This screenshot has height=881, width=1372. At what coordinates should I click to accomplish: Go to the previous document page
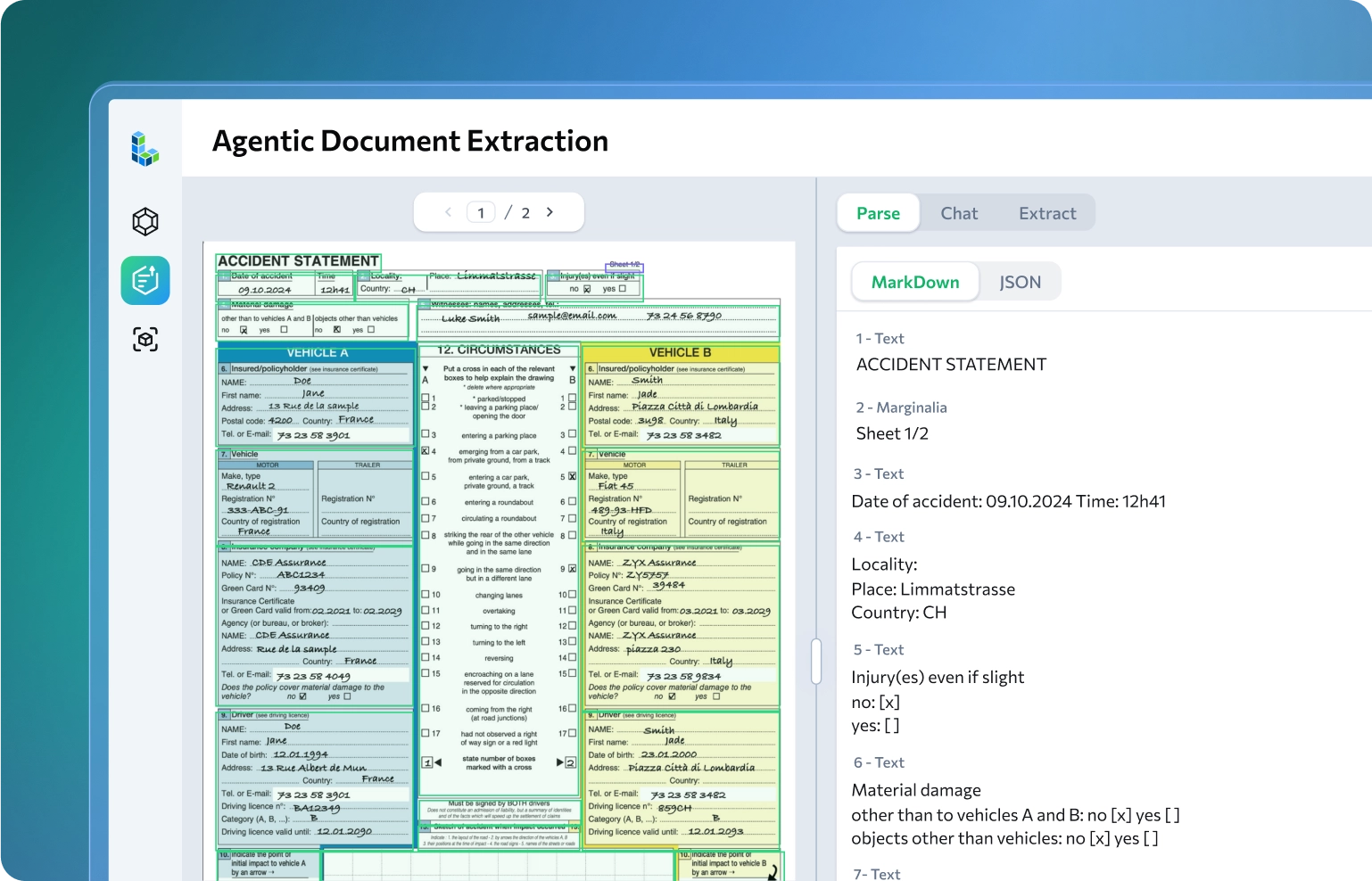coord(448,212)
